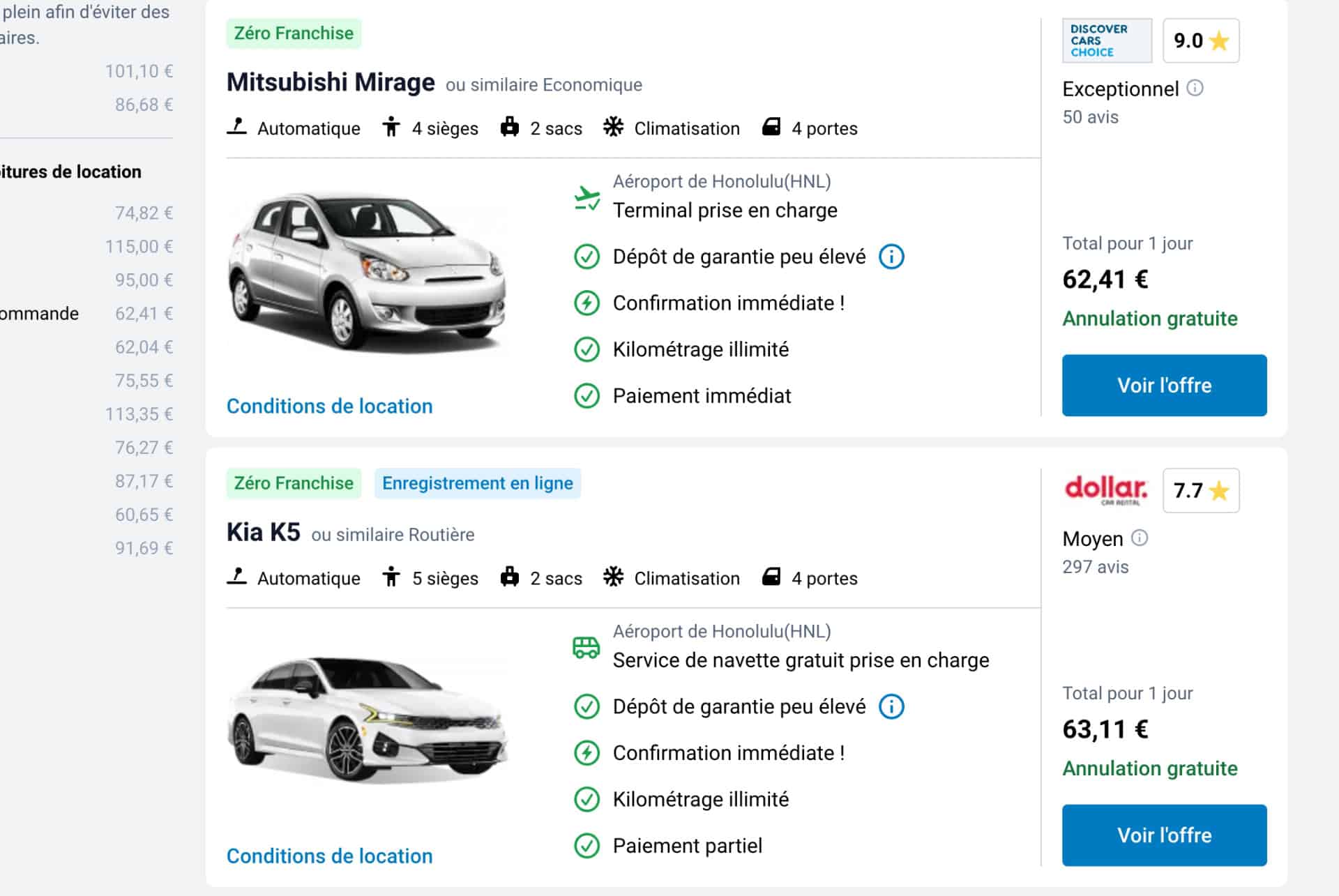Image resolution: width=1339 pixels, height=896 pixels.
Task: Click the Kia K5 car photo
Action: pos(367,718)
